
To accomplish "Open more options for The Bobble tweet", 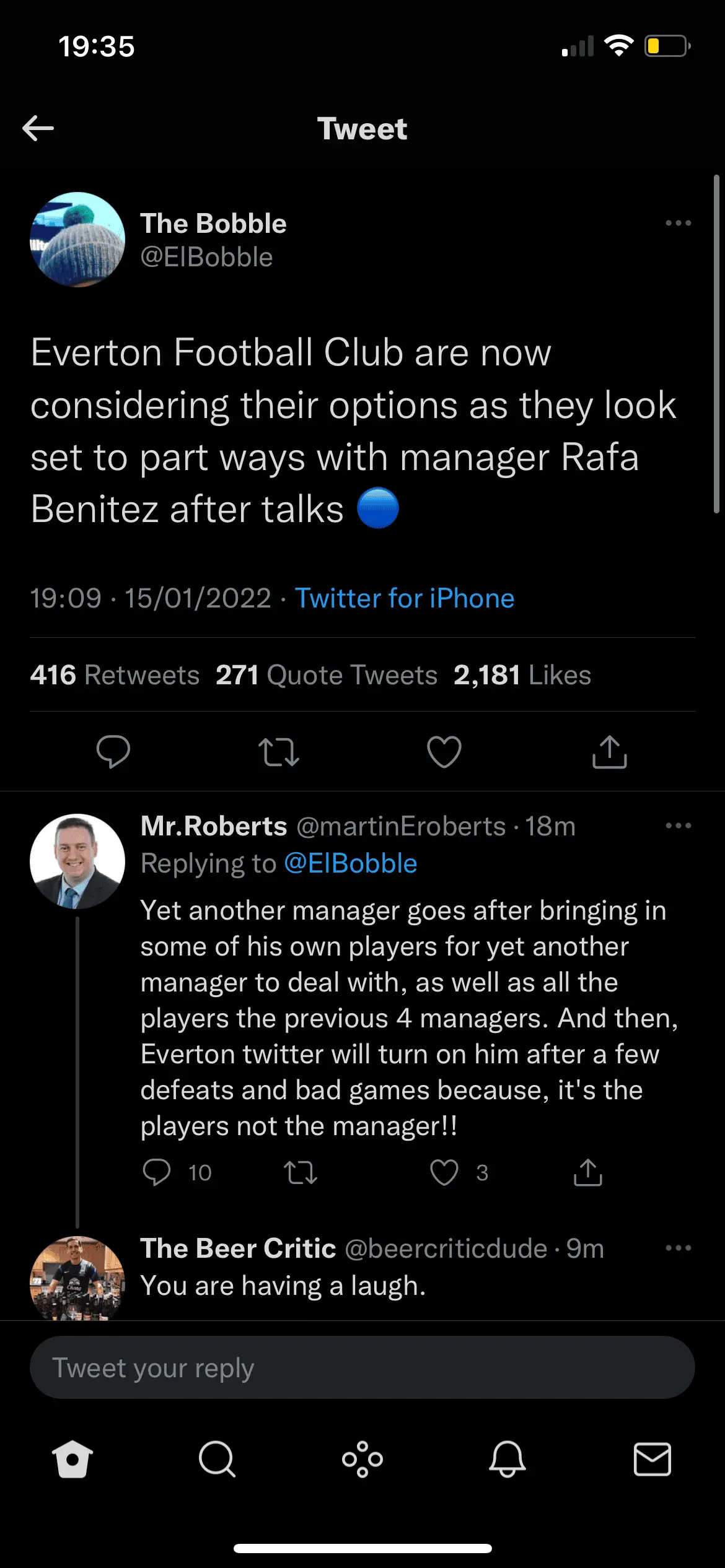I will (678, 223).
